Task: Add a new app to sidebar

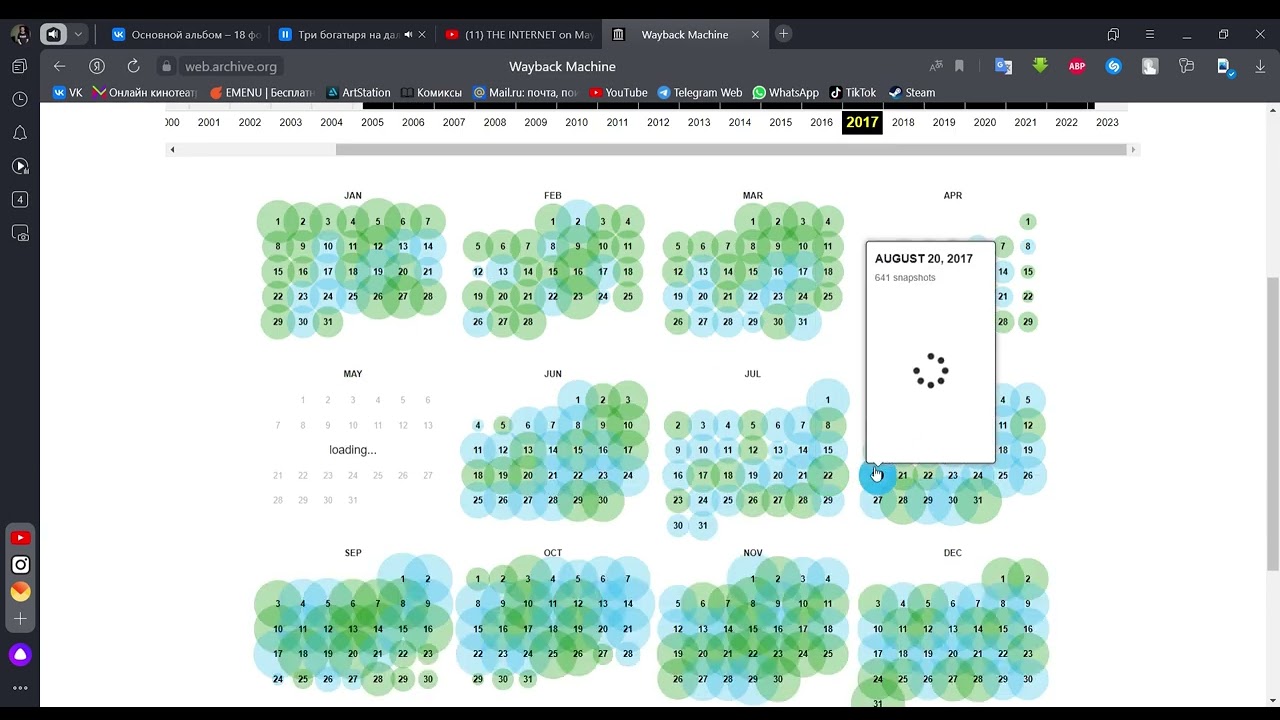Action: pyautogui.click(x=20, y=619)
